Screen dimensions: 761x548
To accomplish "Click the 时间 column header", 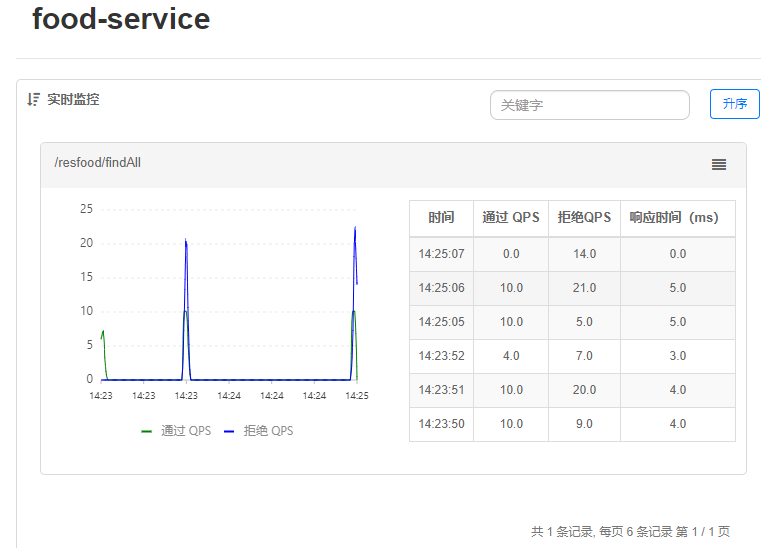I will (x=441, y=217).
